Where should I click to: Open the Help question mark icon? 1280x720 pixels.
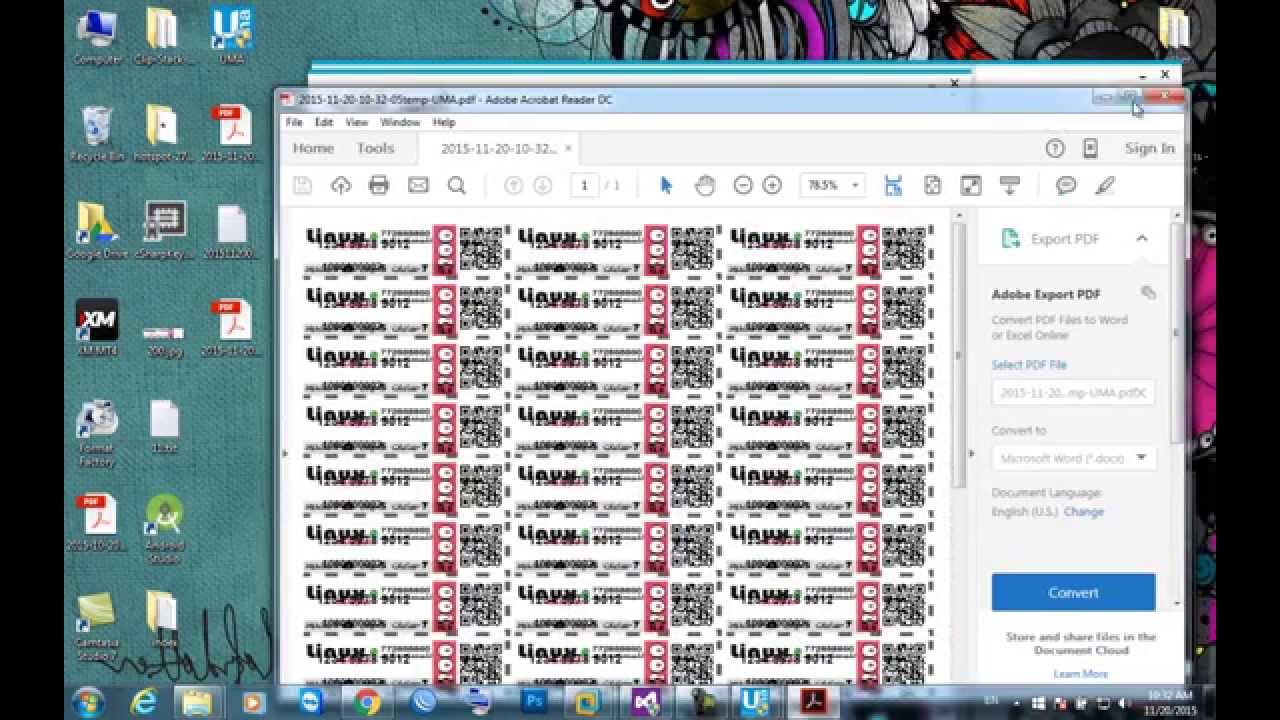[1055, 148]
